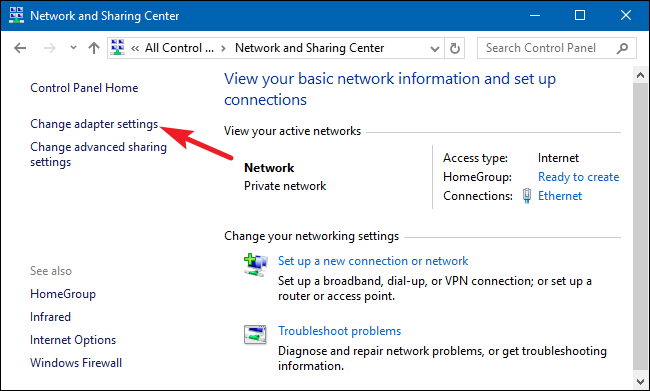Image resolution: width=650 pixels, height=391 pixels.
Task: Open Change adapter settings
Action: (x=94, y=124)
